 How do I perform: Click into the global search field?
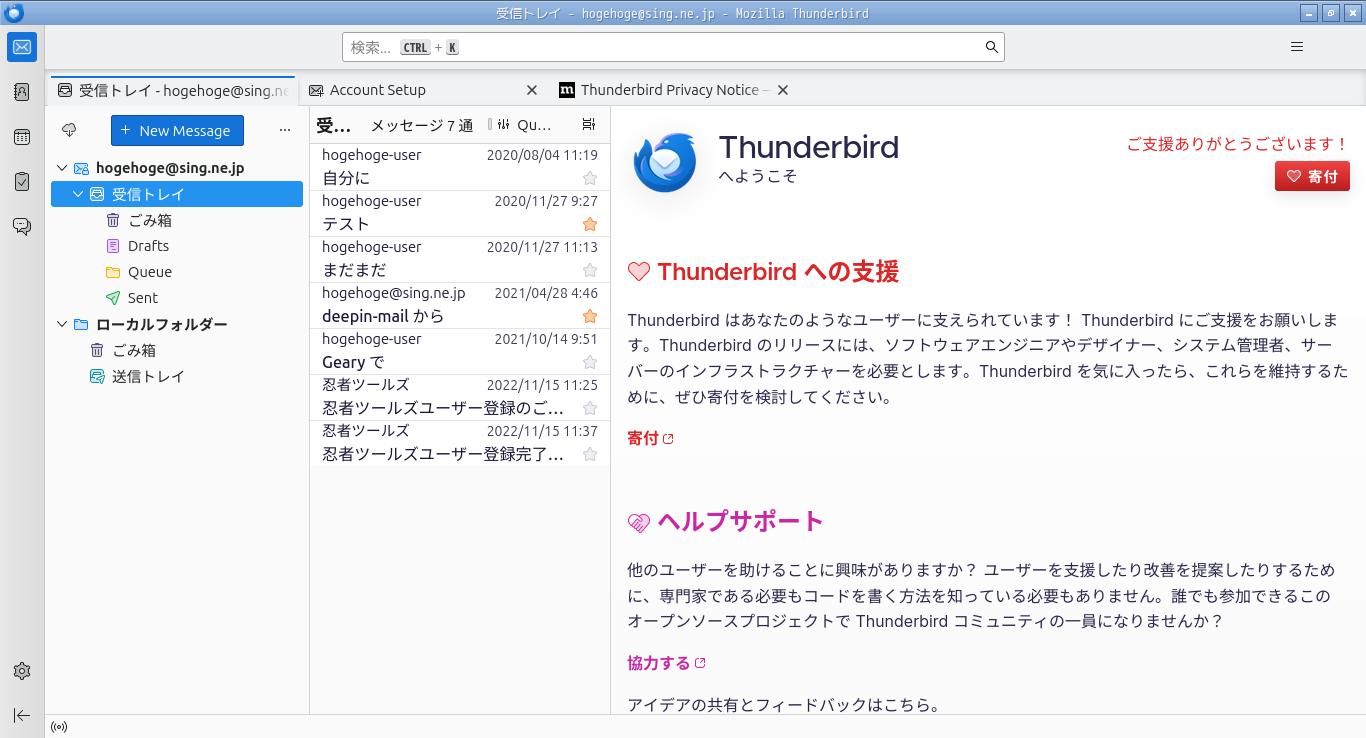(x=673, y=47)
